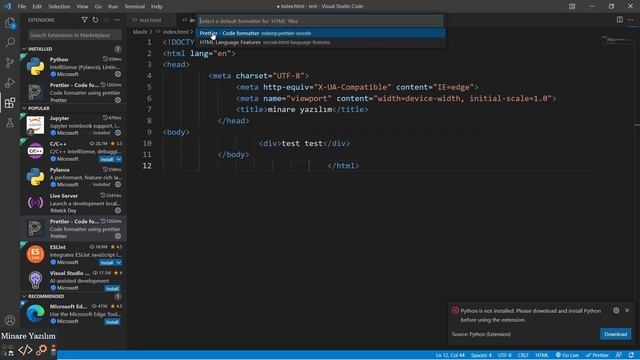Screen dimensions: 640x360
Task: Open notifications bell in status bar
Action: [631, 355]
